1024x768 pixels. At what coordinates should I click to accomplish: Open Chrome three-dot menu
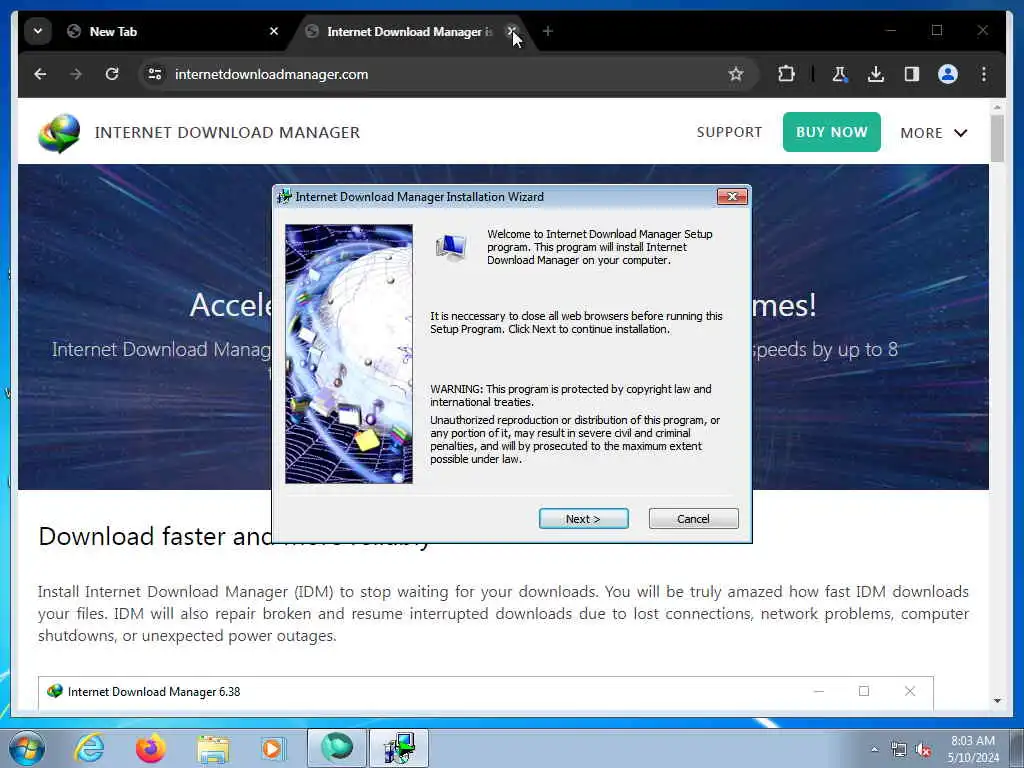pyautogui.click(x=984, y=74)
